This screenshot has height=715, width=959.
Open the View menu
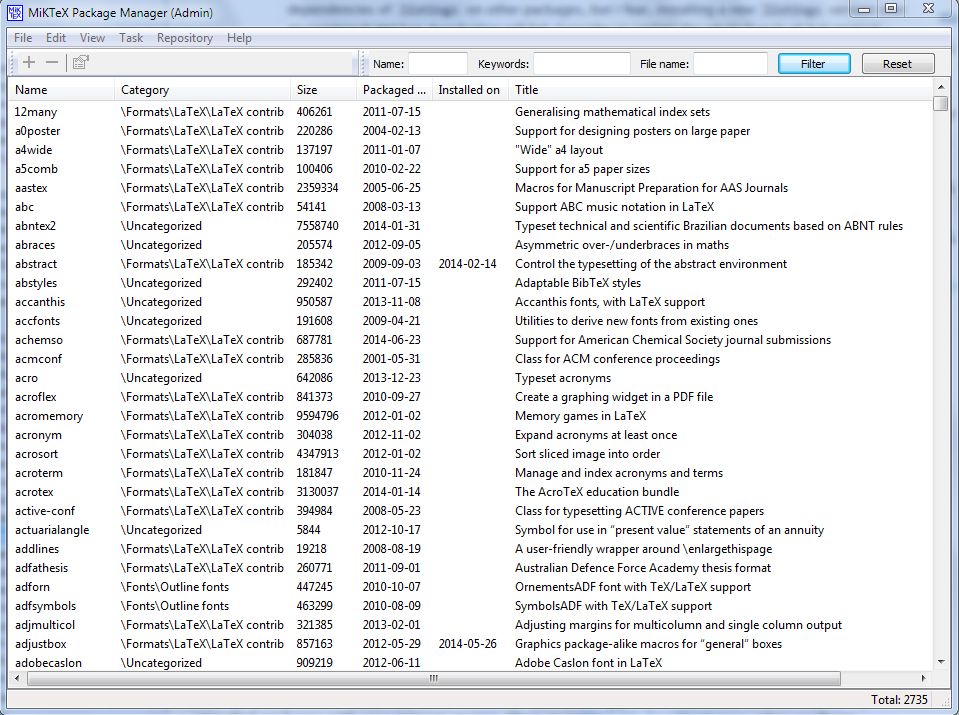click(92, 38)
